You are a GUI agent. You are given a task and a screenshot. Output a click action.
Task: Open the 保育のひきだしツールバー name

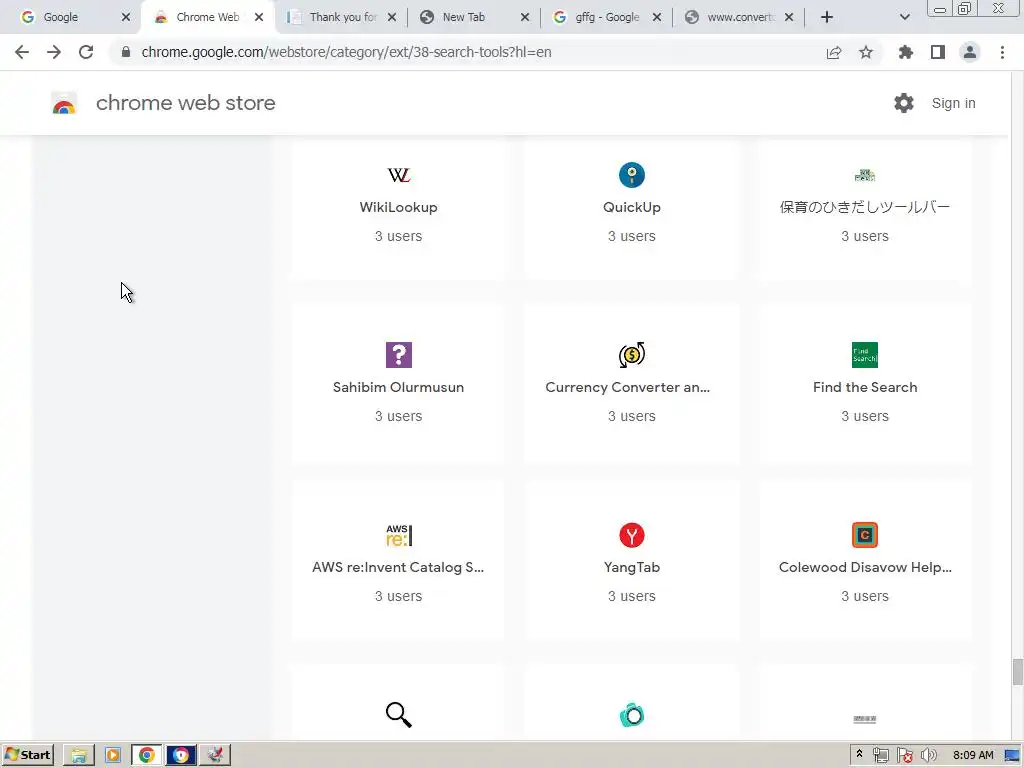click(865, 207)
